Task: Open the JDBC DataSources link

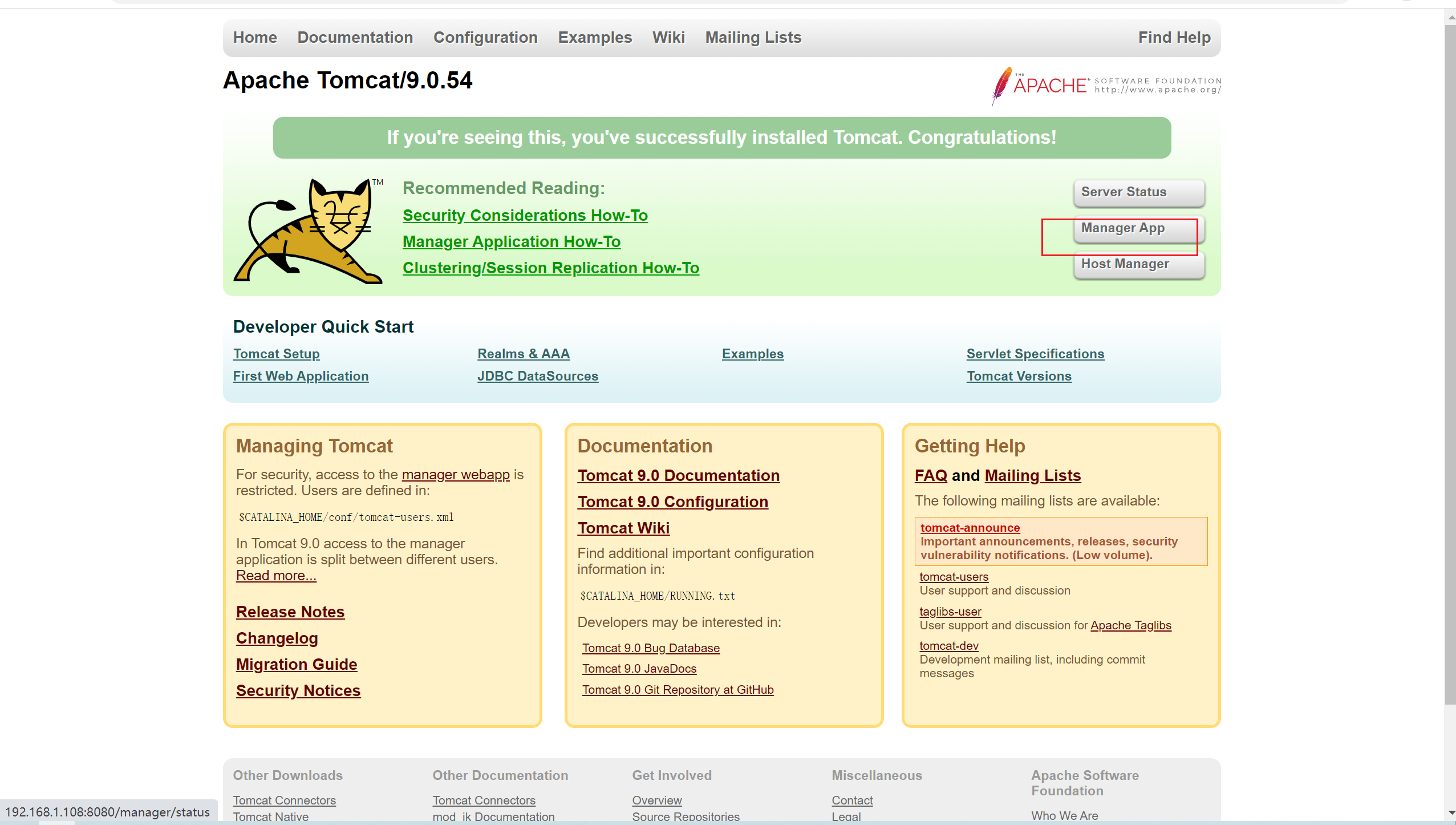Action: pyautogui.click(x=537, y=376)
